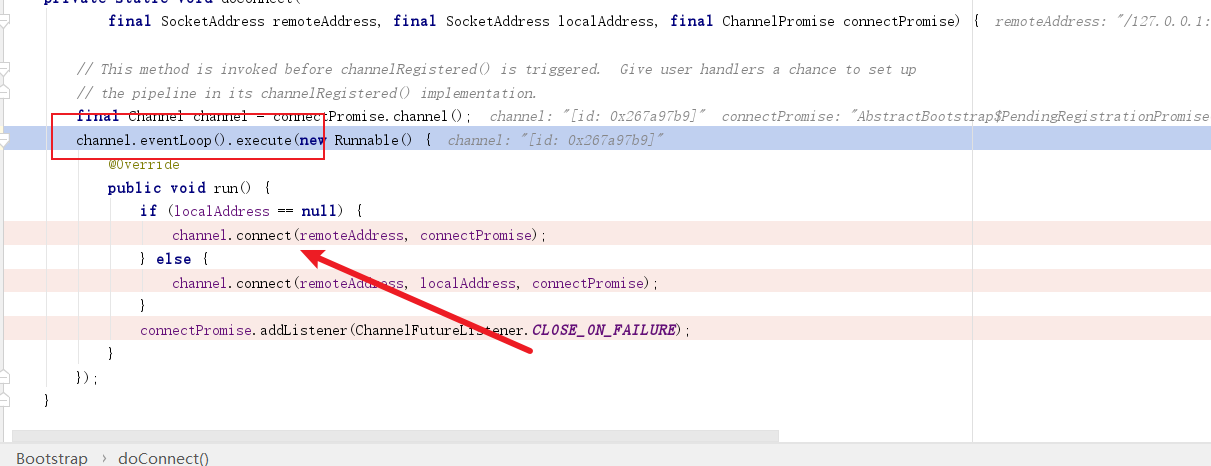The height and width of the screenshot is (466, 1211).
Task: Click fold marker at doConnect closing brace
Action: pos(6,401)
